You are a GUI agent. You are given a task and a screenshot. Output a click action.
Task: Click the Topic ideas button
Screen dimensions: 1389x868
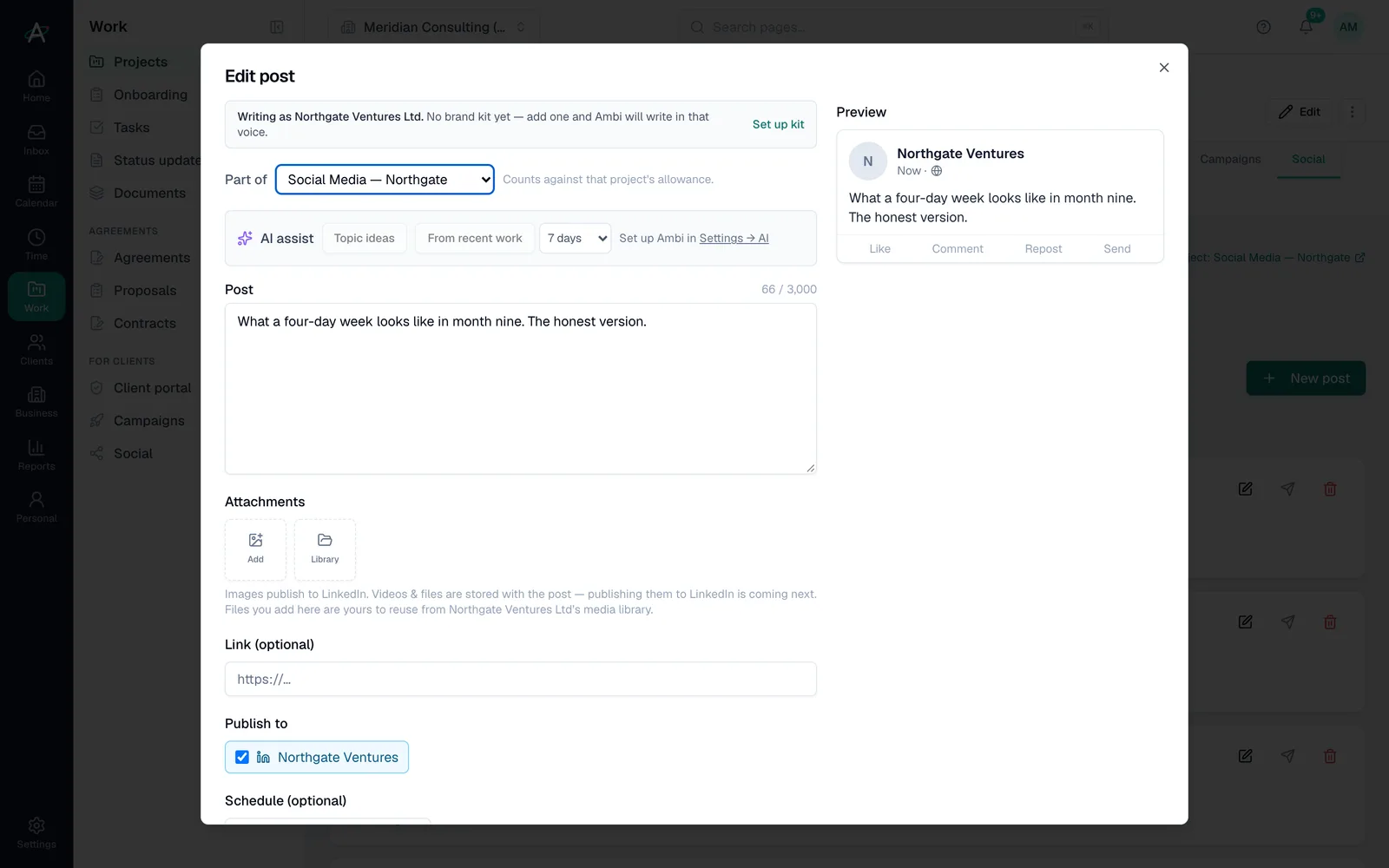[x=364, y=239]
